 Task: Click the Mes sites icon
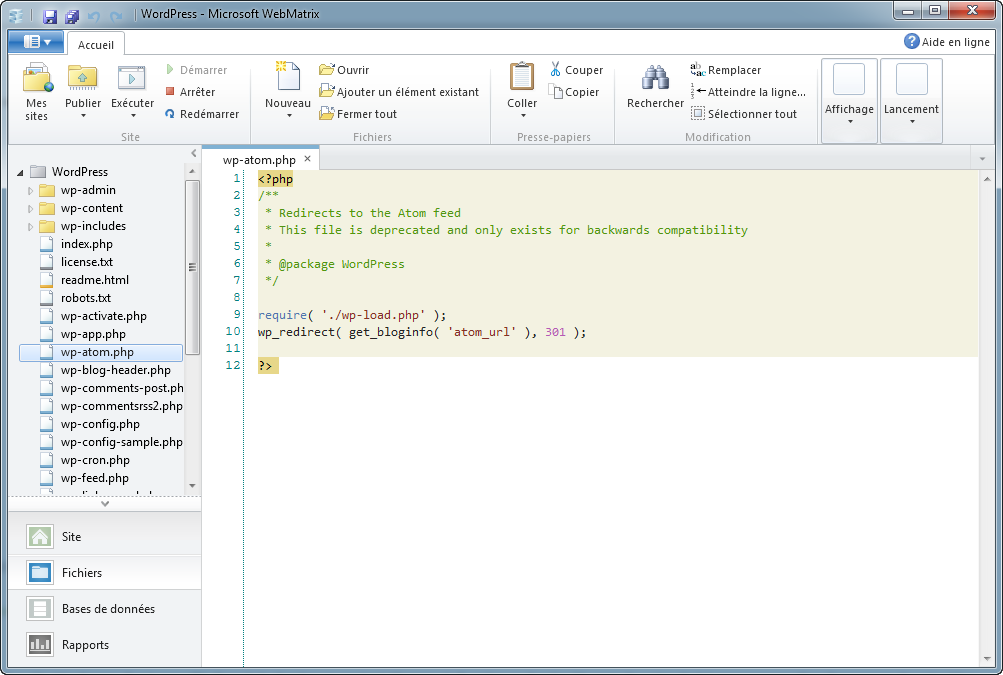[37, 78]
